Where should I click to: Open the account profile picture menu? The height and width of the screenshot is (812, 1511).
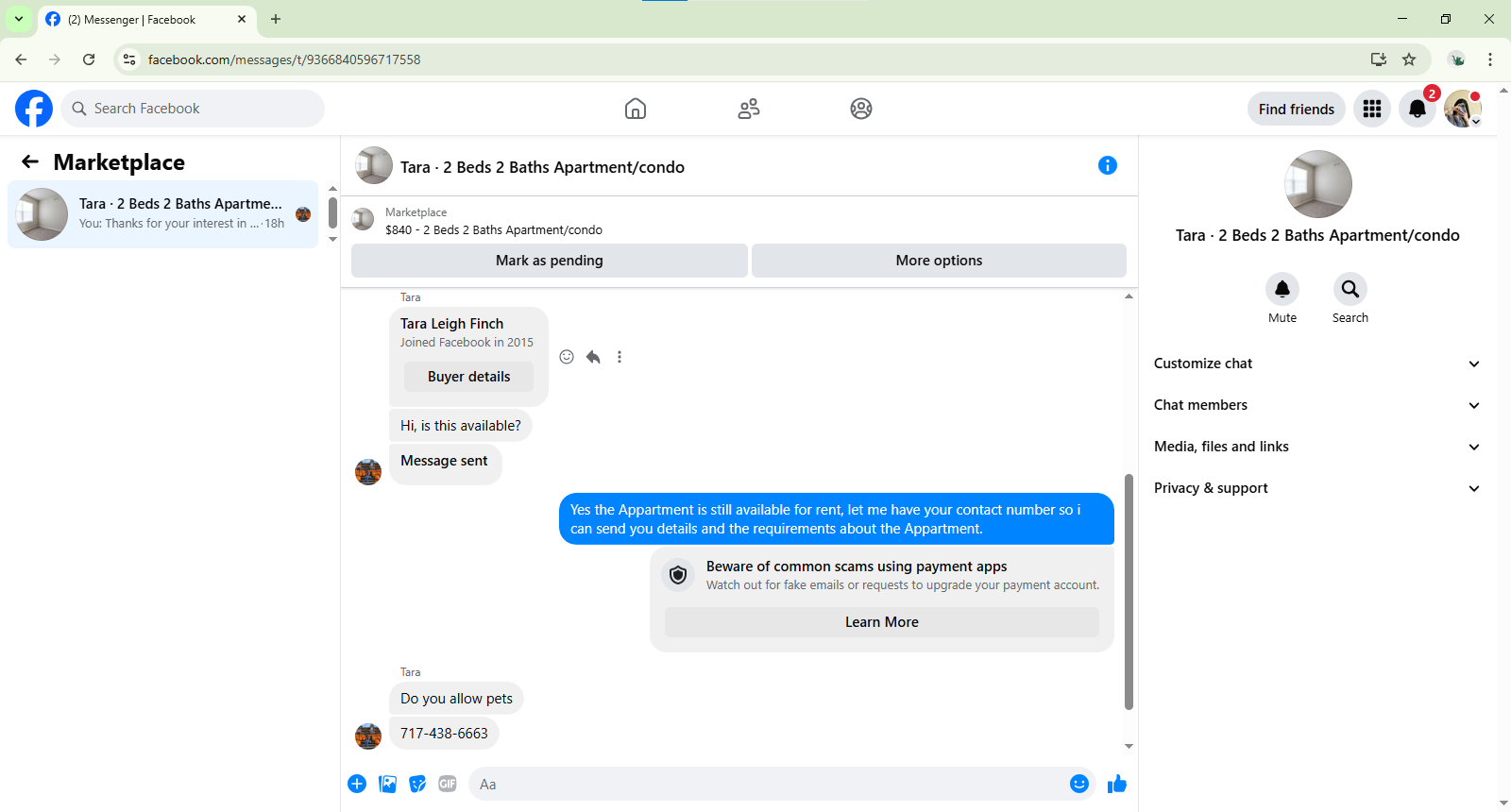1462,110
